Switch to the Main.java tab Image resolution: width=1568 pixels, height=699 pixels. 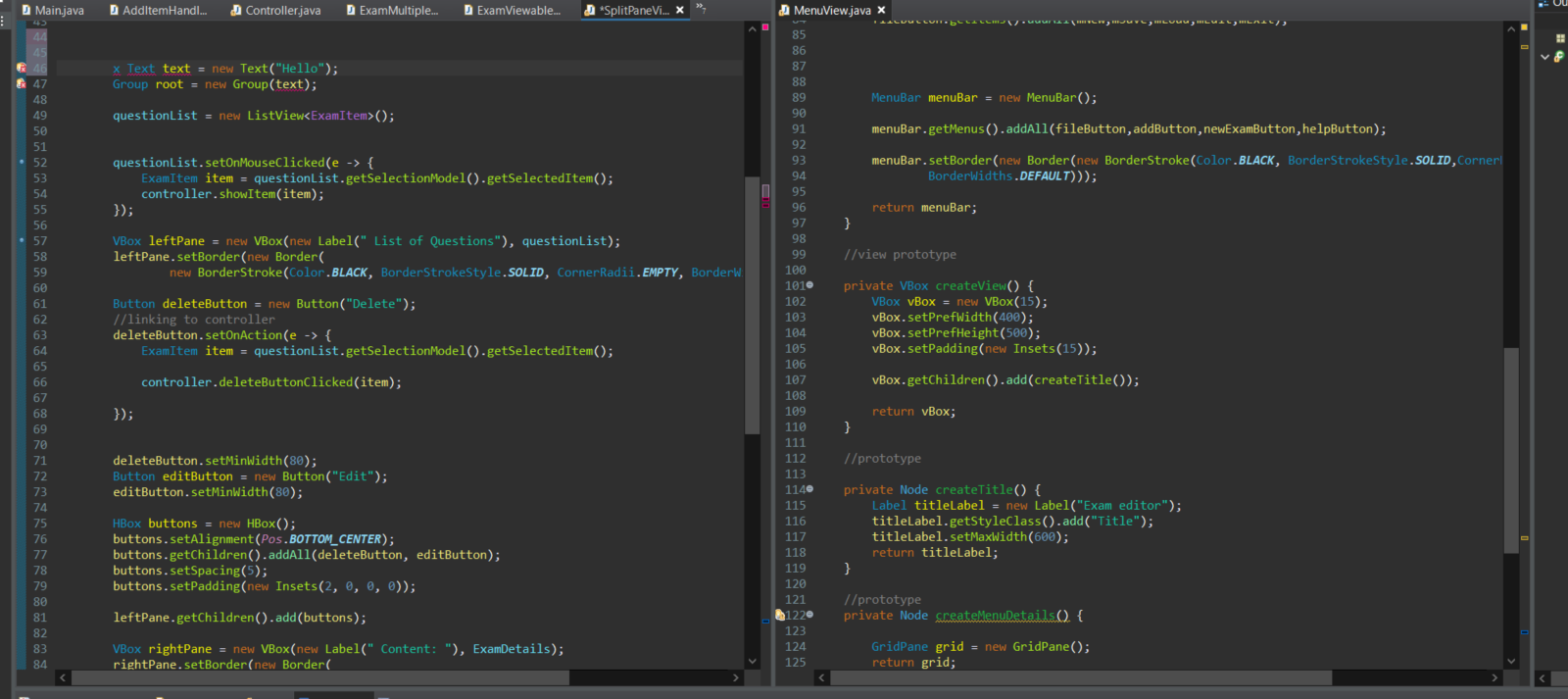point(58,10)
